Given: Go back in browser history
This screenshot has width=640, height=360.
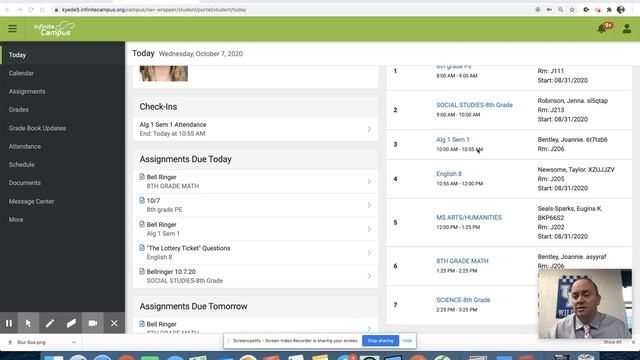Looking at the screenshot, I should 8,9.
